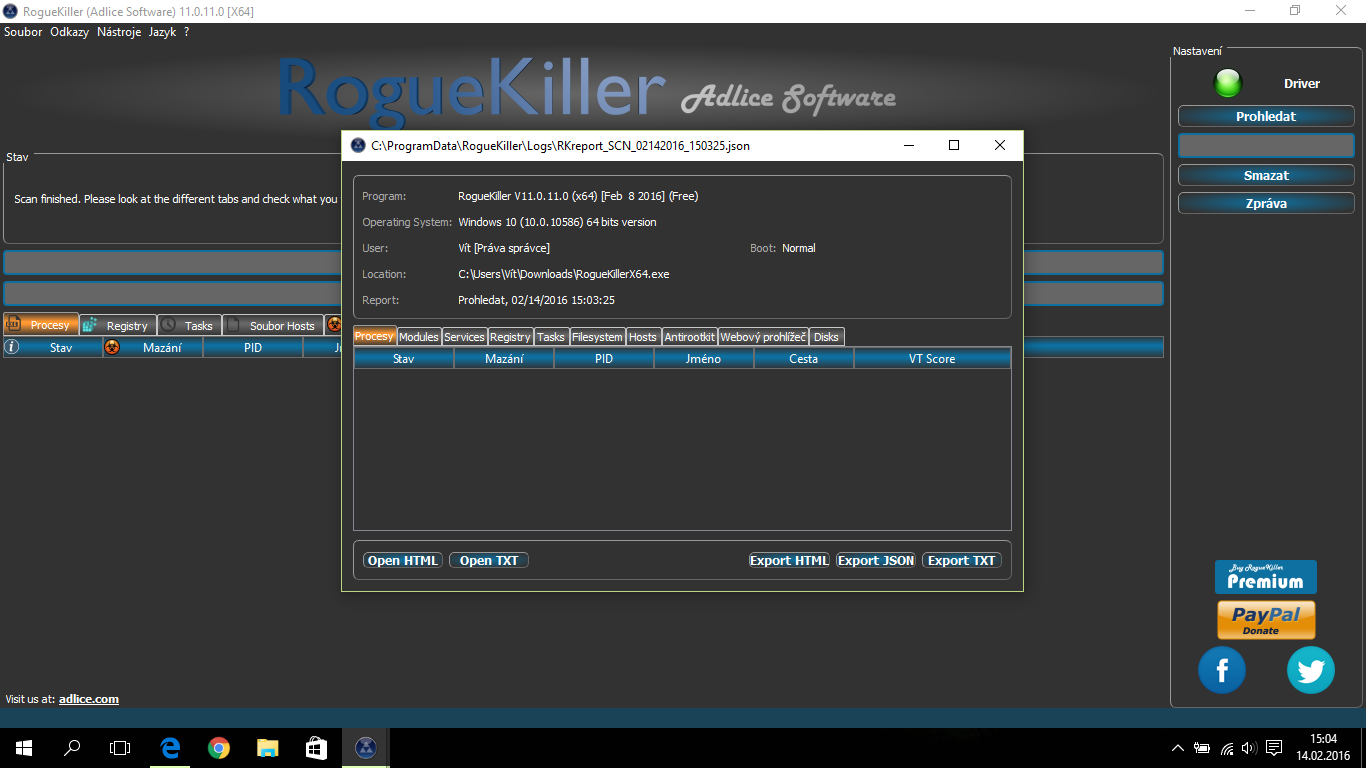Image resolution: width=1366 pixels, height=768 pixels.
Task: Open the Soubor menu
Action: click(x=23, y=32)
